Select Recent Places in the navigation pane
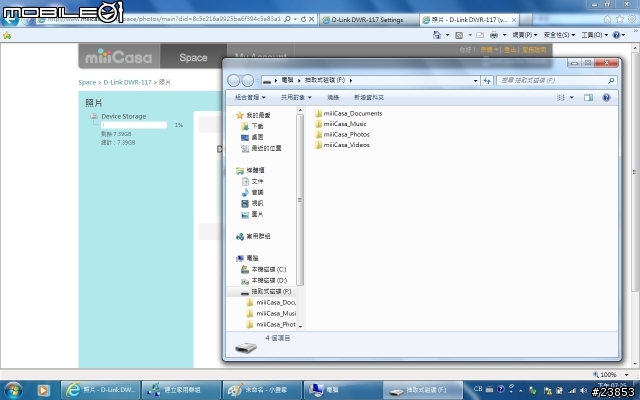Image resolution: width=640 pixels, height=400 pixels. coord(261,148)
